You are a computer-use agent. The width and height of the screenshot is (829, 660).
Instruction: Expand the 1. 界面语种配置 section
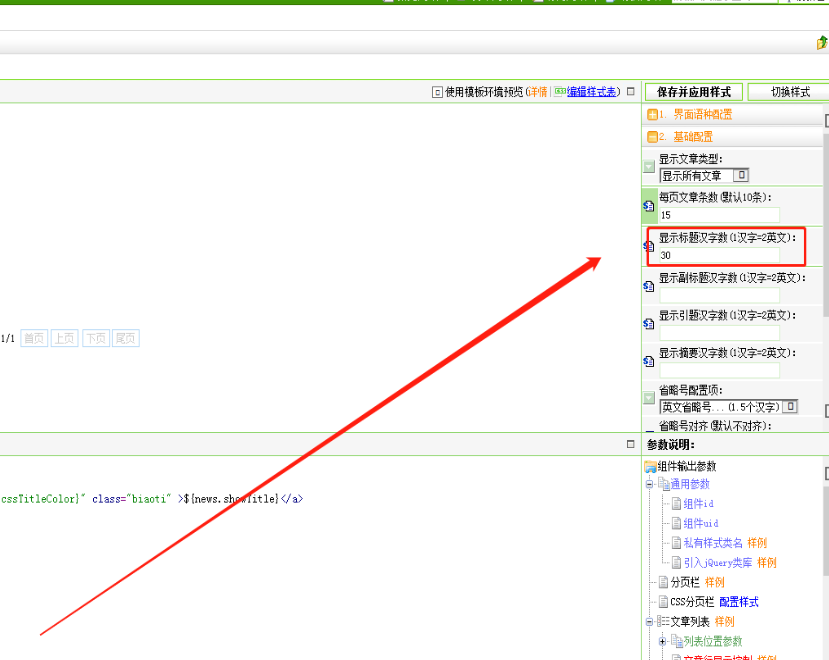[x=652, y=115]
